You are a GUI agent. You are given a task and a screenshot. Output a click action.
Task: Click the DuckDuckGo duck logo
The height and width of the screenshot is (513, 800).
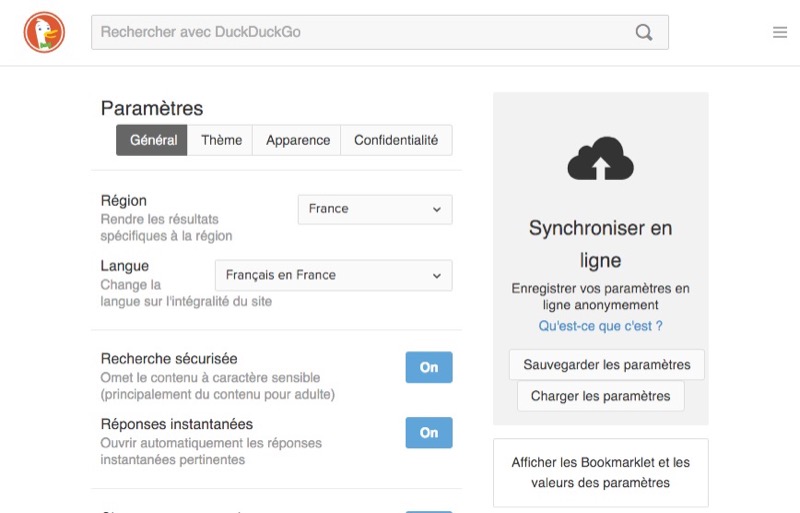click(44, 33)
